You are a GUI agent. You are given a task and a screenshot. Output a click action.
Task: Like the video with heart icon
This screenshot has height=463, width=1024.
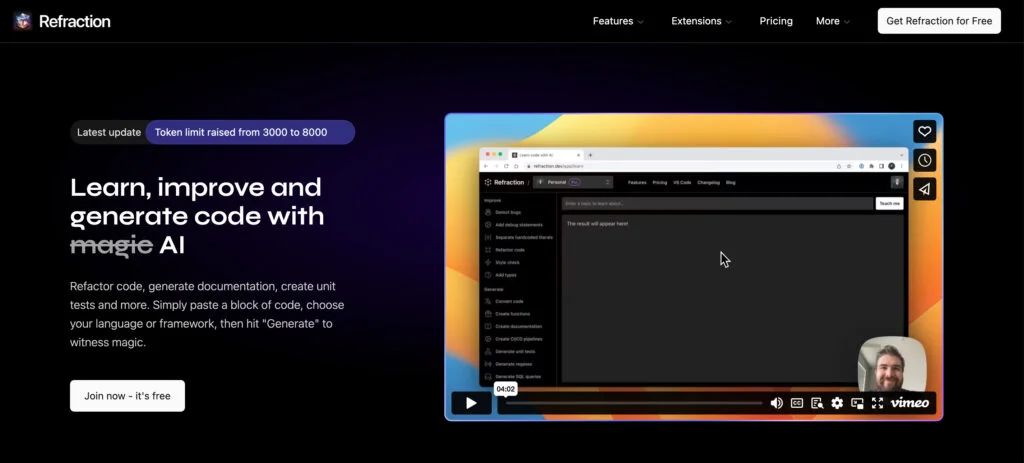pyautogui.click(x=924, y=131)
